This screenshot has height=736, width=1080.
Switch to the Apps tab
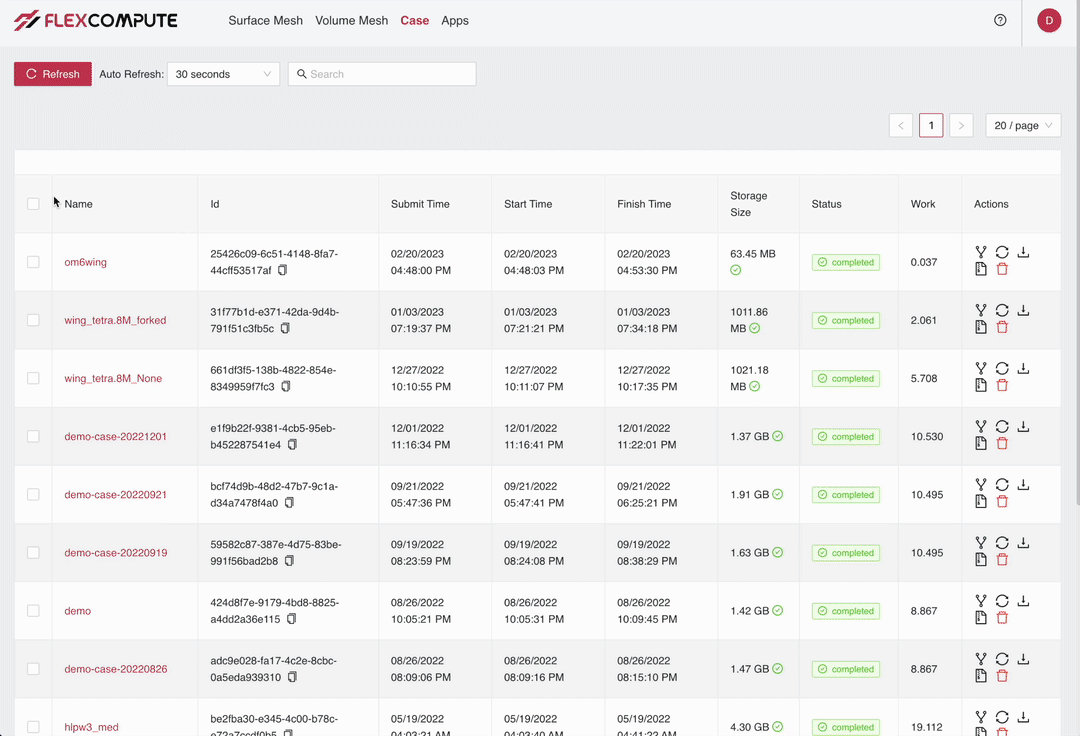click(x=455, y=20)
